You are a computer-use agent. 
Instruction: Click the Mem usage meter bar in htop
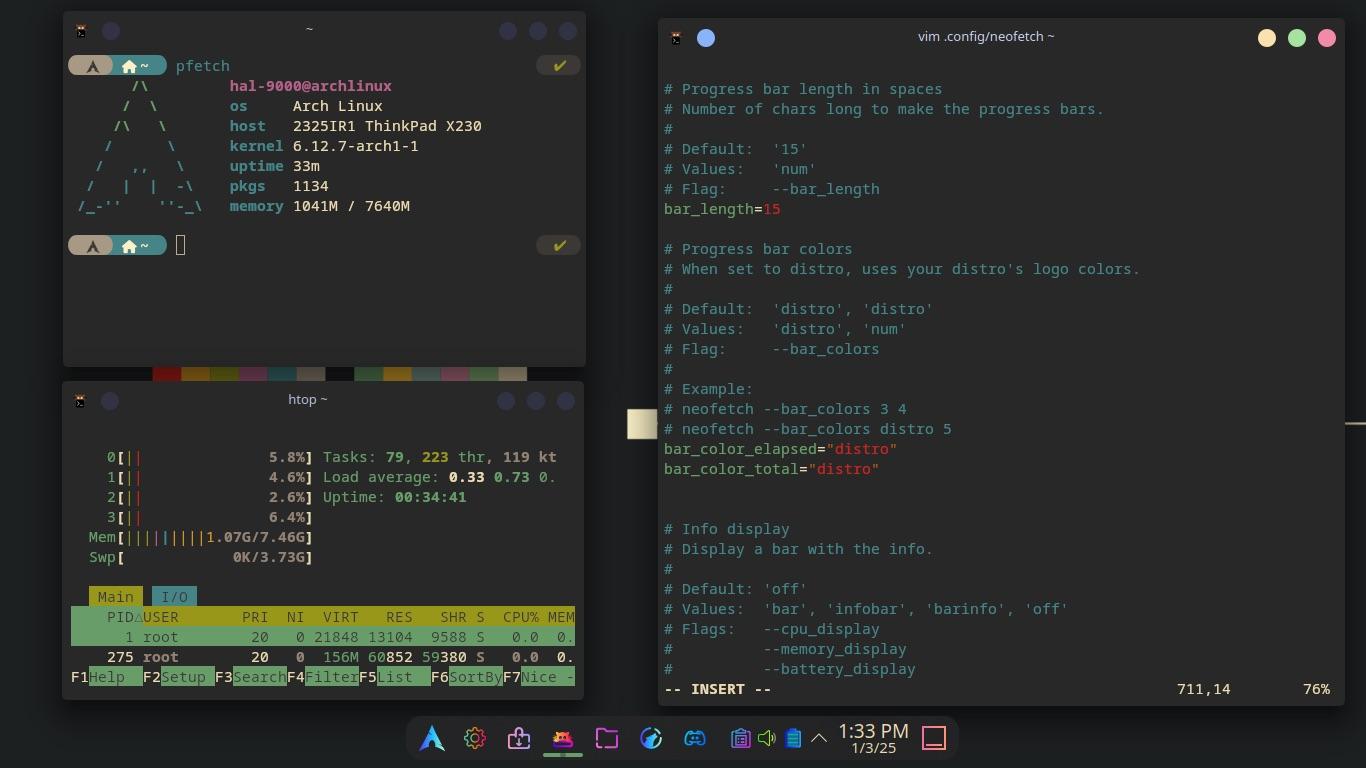coord(200,537)
